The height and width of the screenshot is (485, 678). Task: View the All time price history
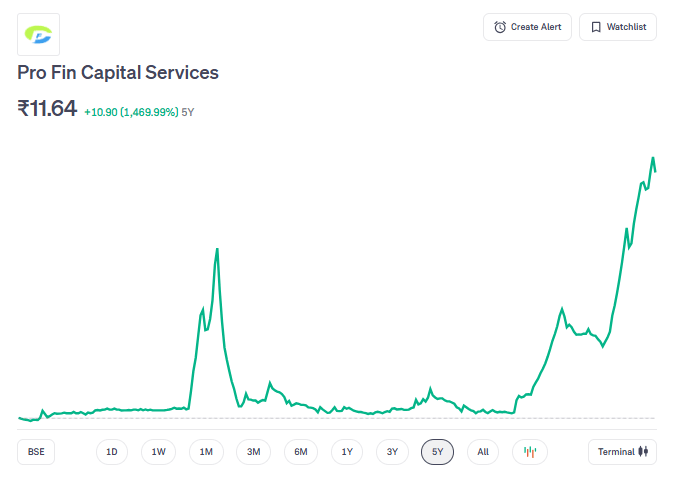pyautogui.click(x=483, y=452)
